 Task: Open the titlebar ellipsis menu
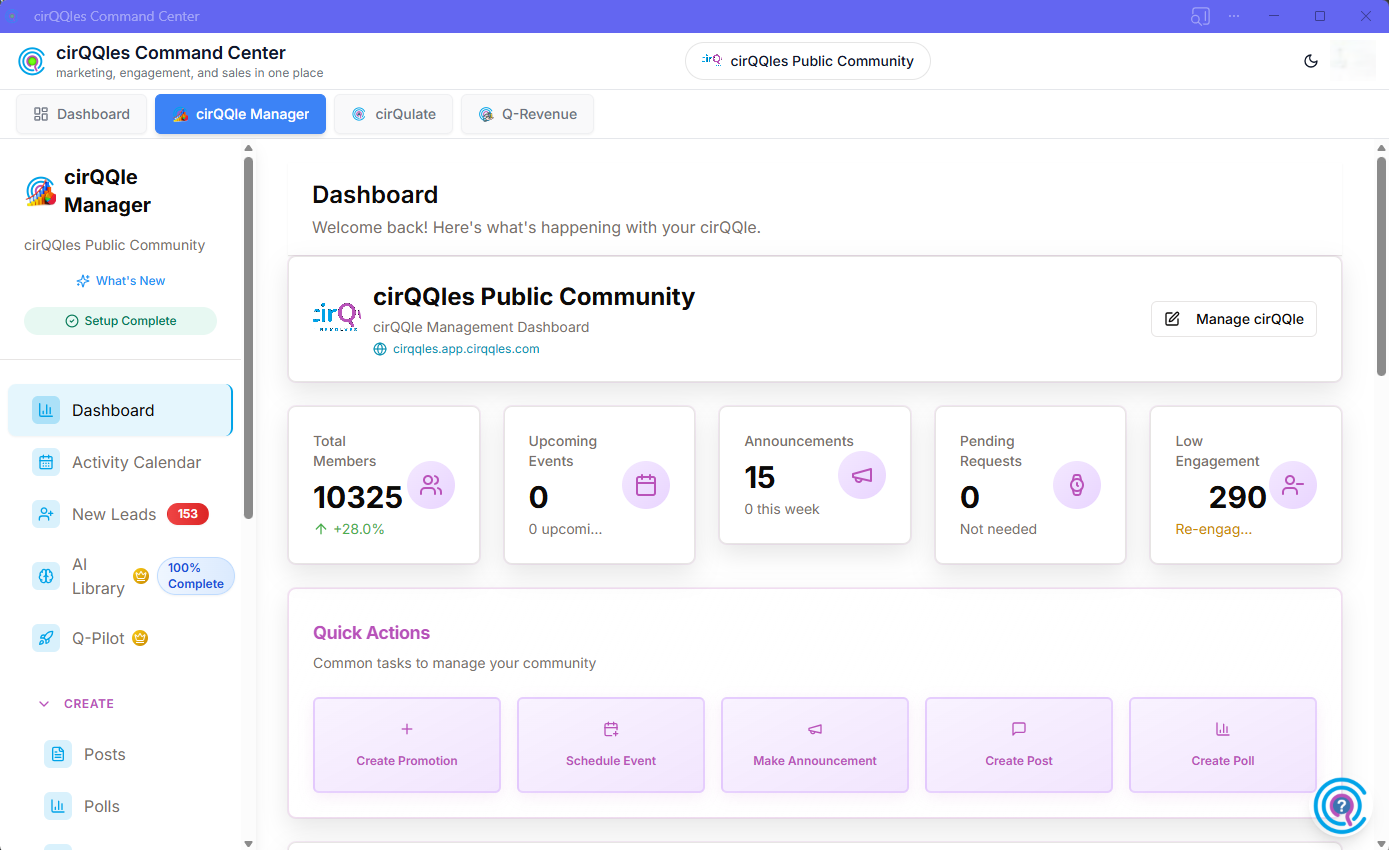point(1233,16)
